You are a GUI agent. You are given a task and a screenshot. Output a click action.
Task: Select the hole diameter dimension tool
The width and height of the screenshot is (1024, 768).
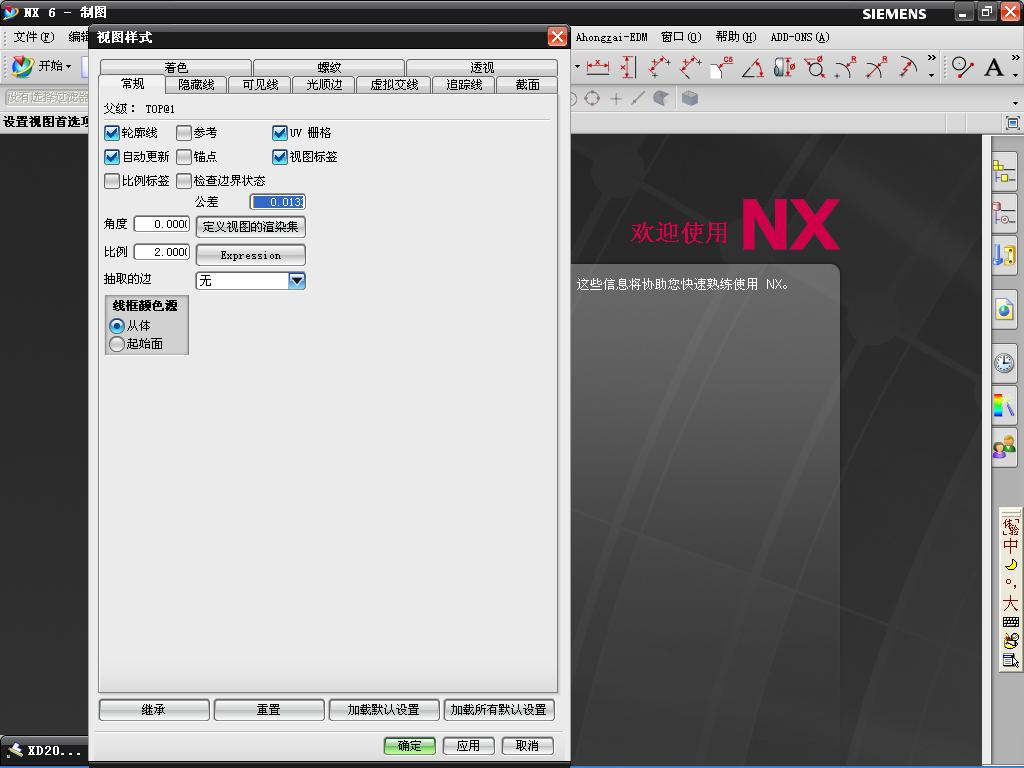click(x=814, y=67)
